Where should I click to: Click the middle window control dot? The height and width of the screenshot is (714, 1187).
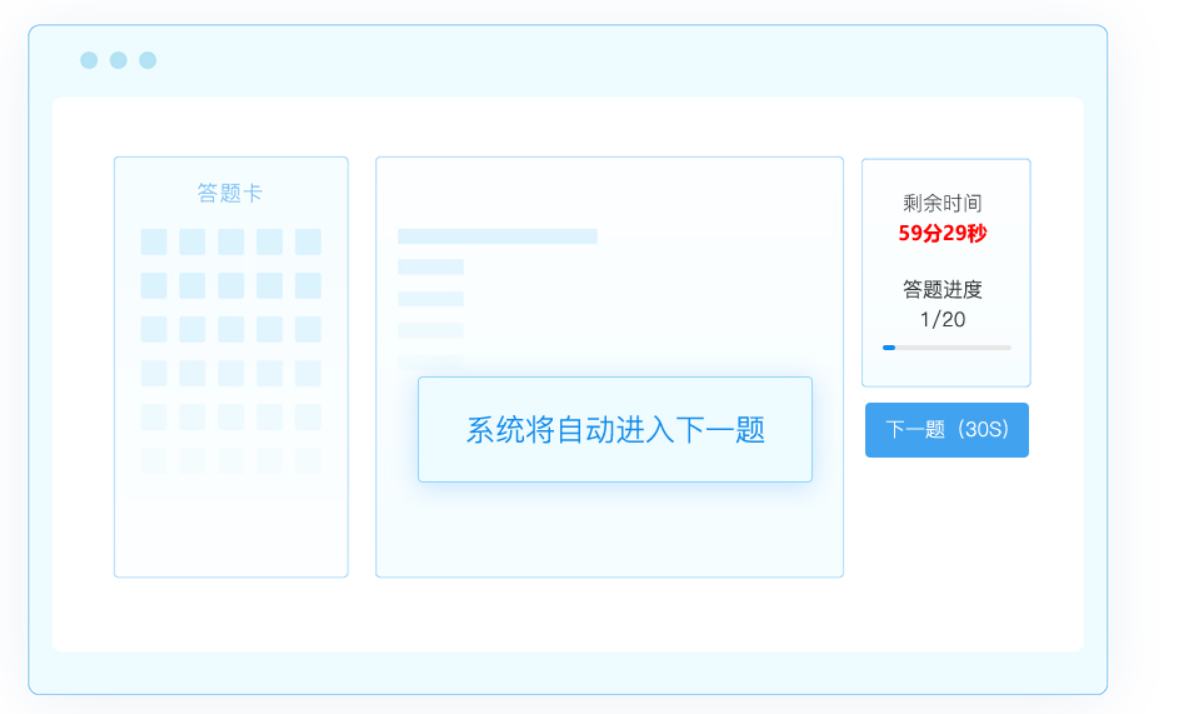tap(118, 60)
